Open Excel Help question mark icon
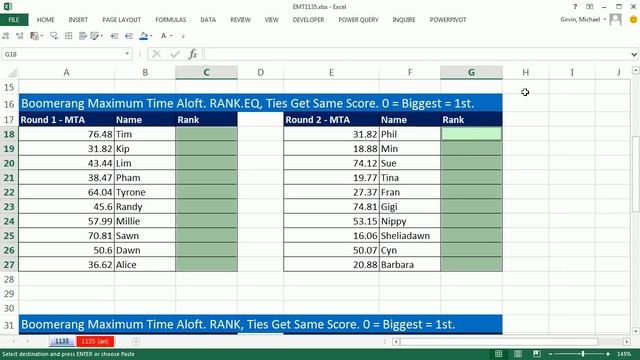640x360 pixels. click(x=575, y=7)
